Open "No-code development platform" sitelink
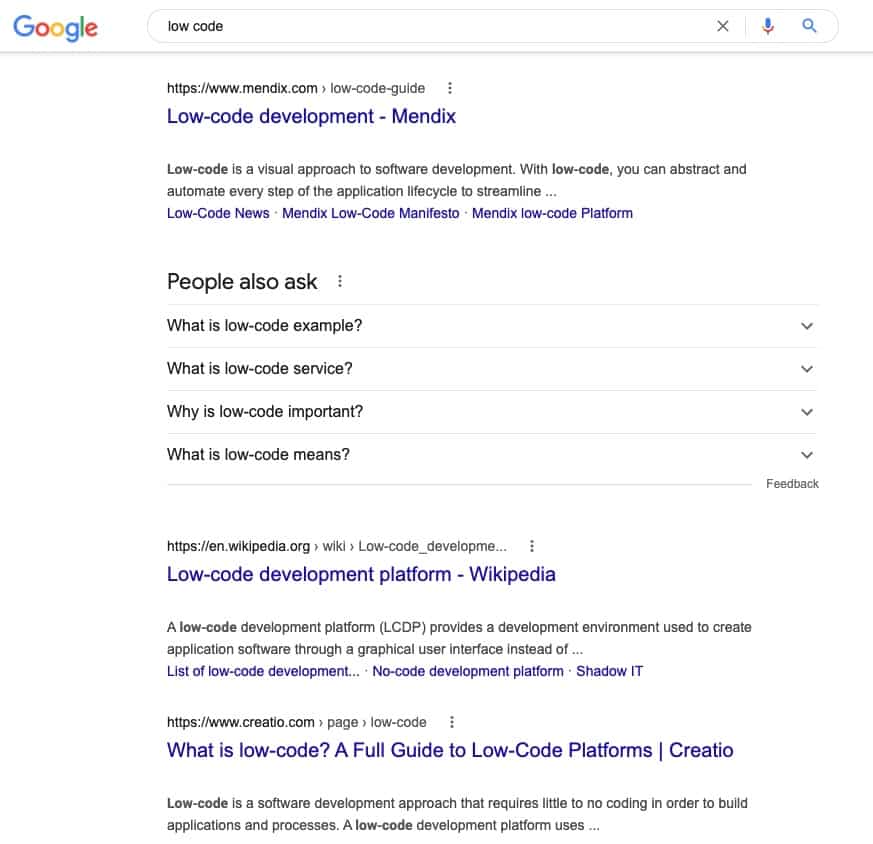The width and height of the screenshot is (873, 844). (x=468, y=671)
